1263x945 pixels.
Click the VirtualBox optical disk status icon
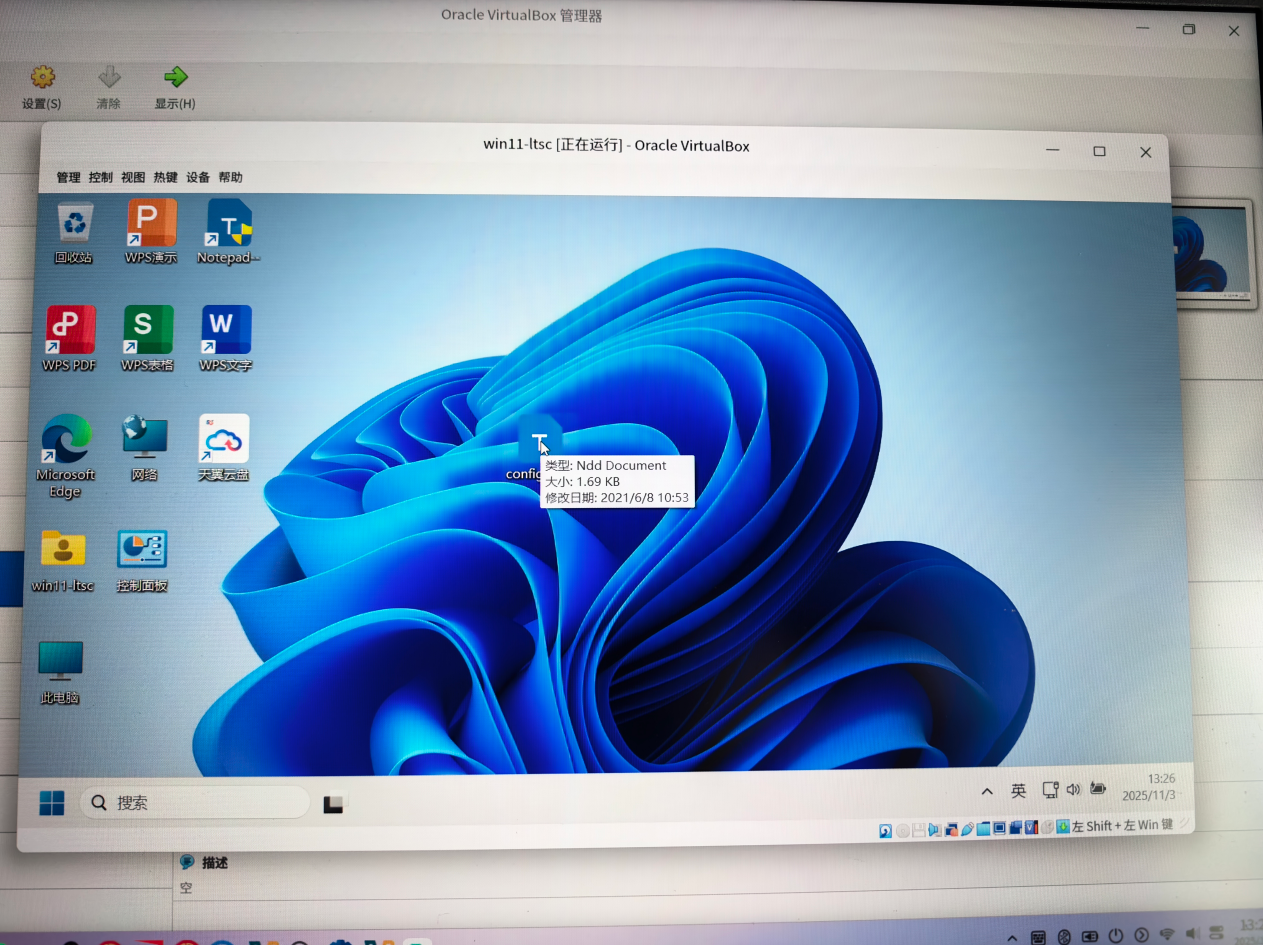(x=903, y=830)
